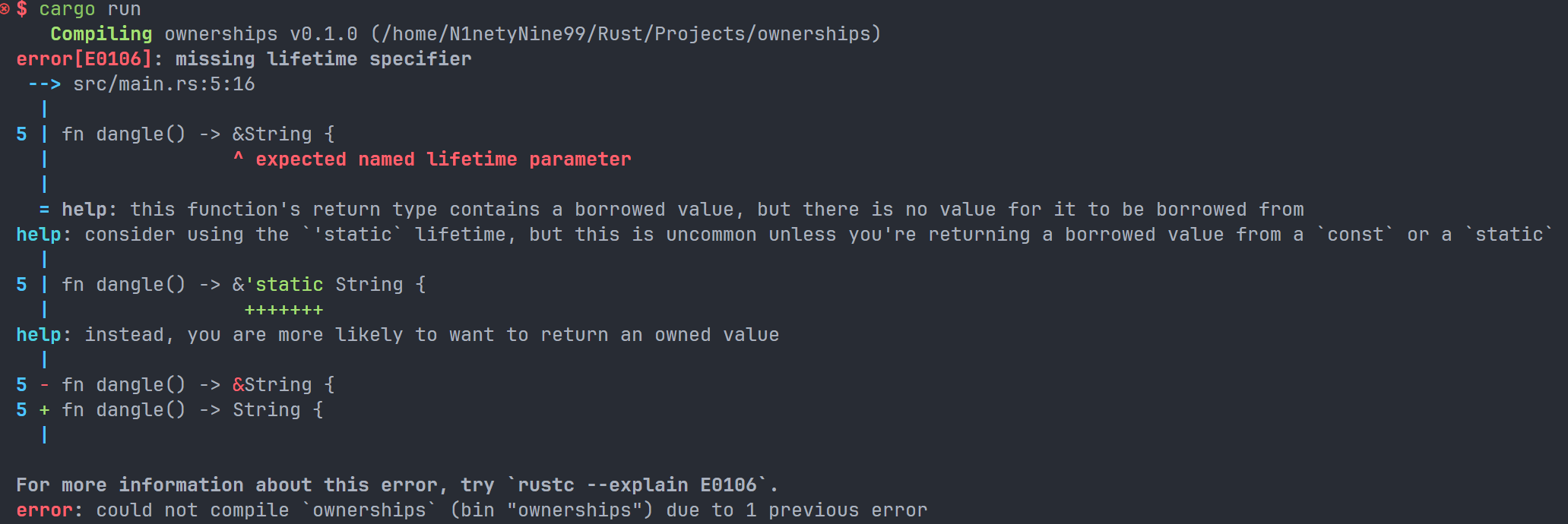Click the green Compiling status word
Viewport: 1568px width, 524px height.
coord(101,34)
